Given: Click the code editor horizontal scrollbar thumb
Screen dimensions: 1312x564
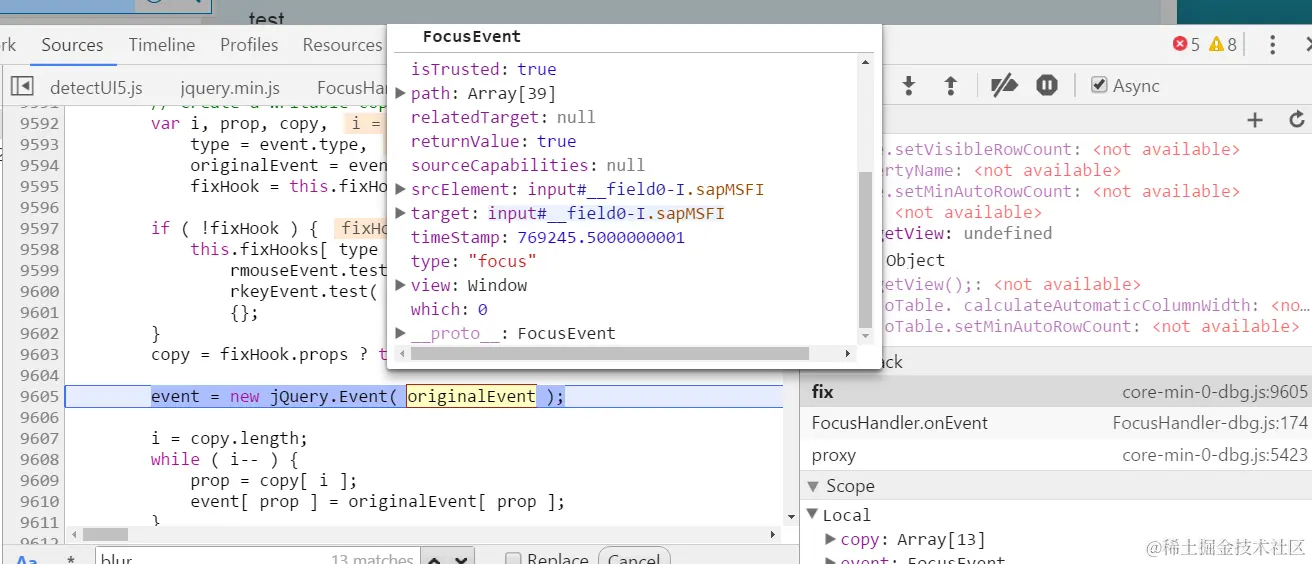Looking at the screenshot, I should click(105, 534).
